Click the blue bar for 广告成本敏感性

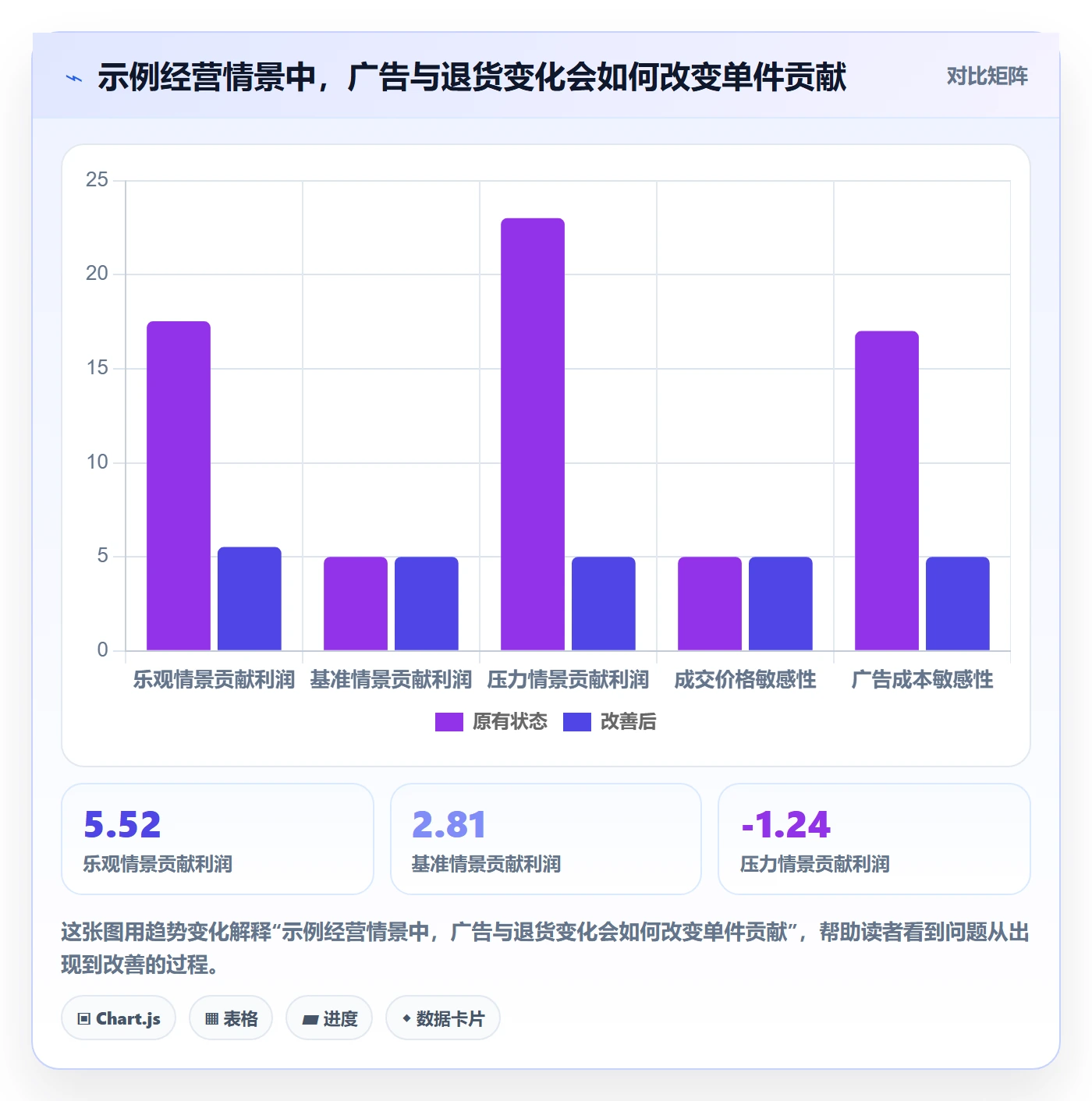(958, 604)
